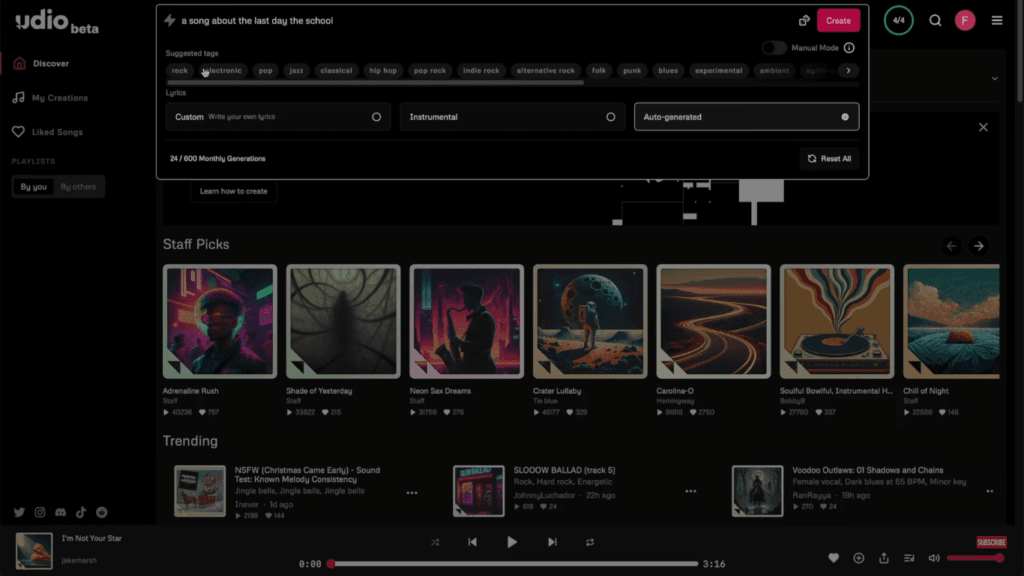
Task: Open the Crater Lullaby track thumbnail
Action: click(x=589, y=320)
